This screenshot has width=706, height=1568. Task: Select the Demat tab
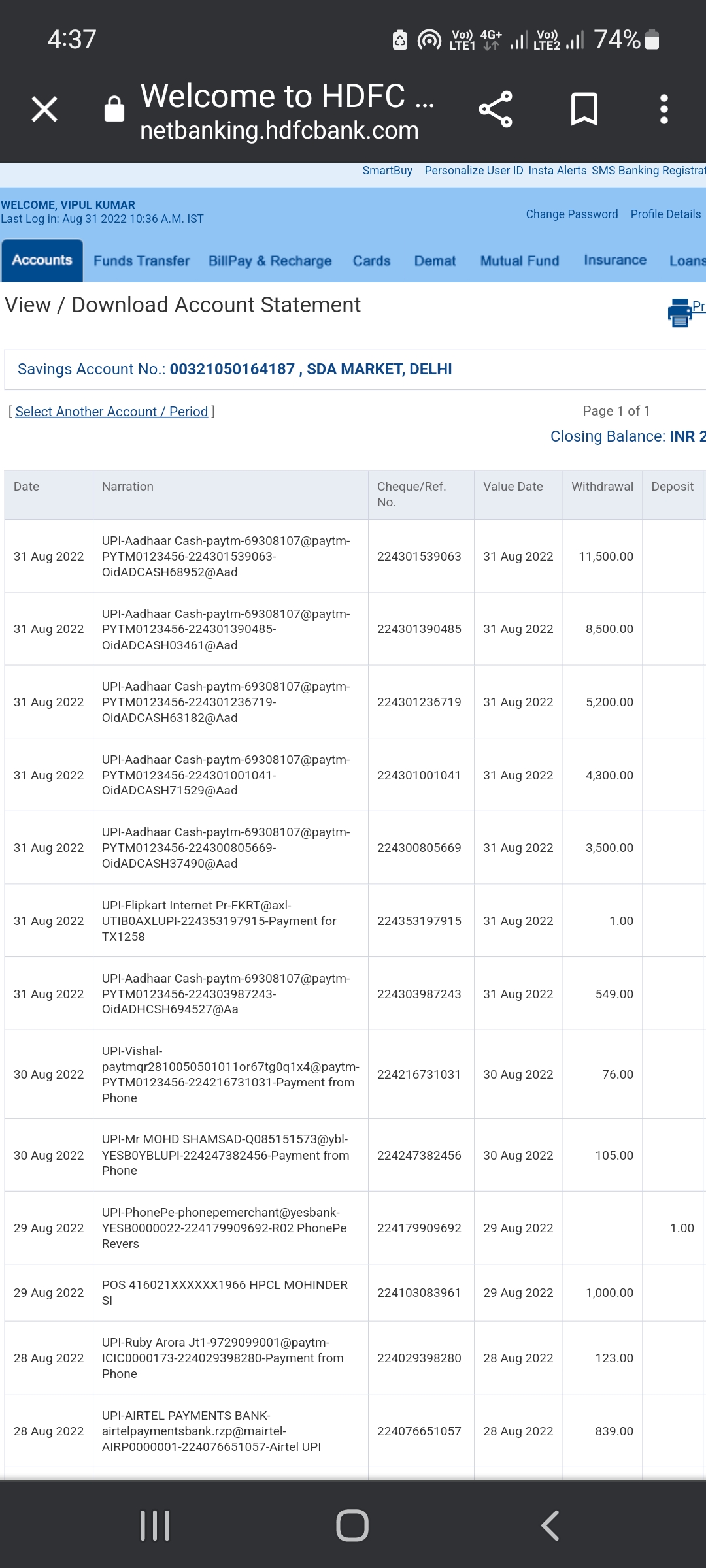tap(435, 261)
